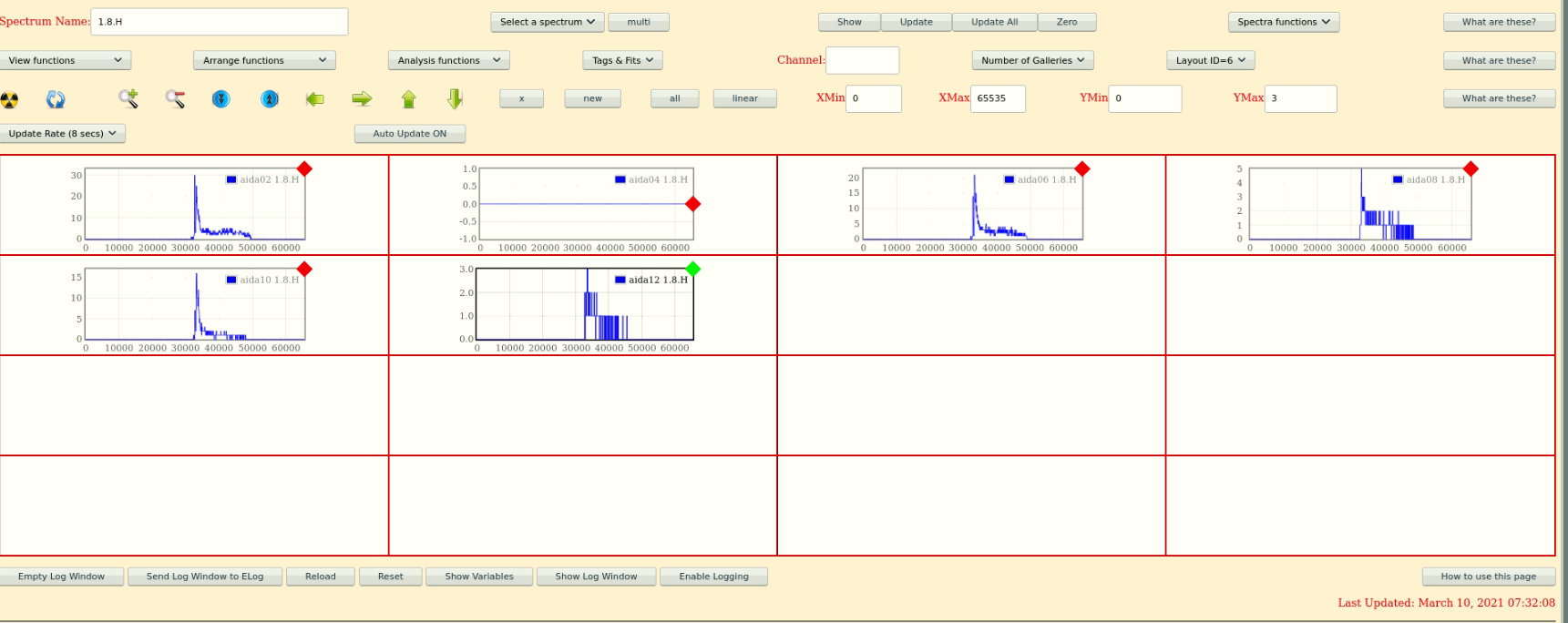Toggle the Auto Update ON button
Image resolution: width=1568 pixels, height=623 pixels.
pyautogui.click(x=410, y=134)
